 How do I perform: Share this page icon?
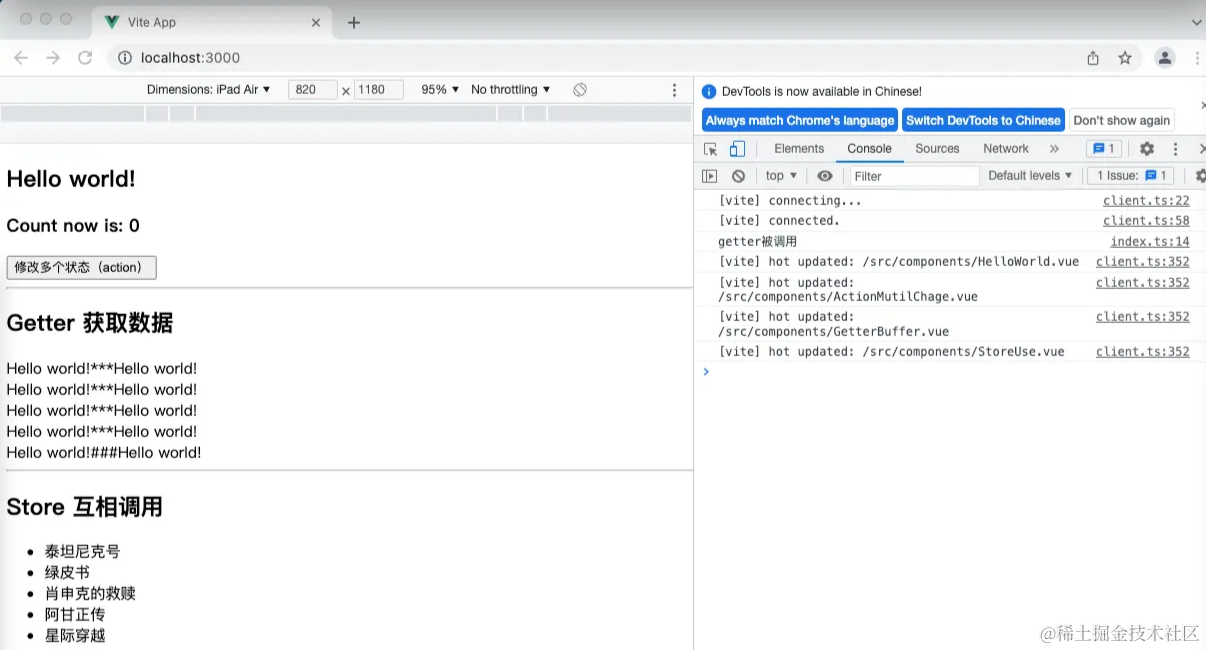1093,58
